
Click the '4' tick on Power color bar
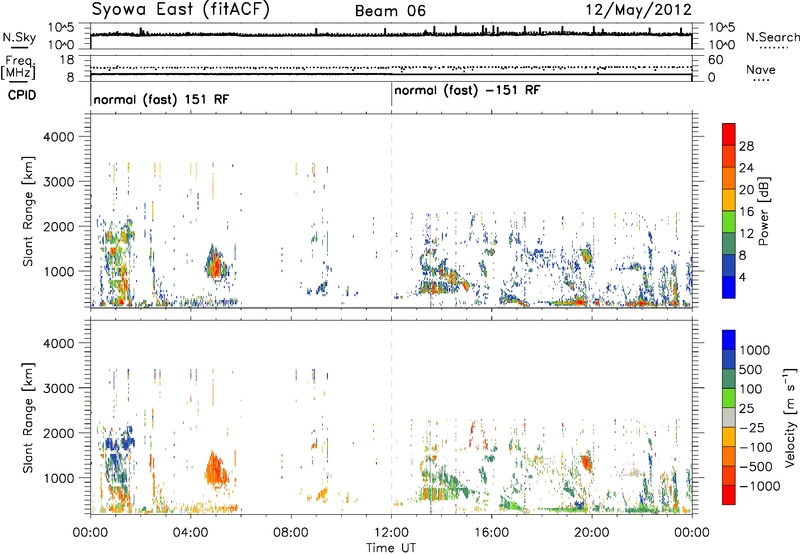tap(743, 278)
